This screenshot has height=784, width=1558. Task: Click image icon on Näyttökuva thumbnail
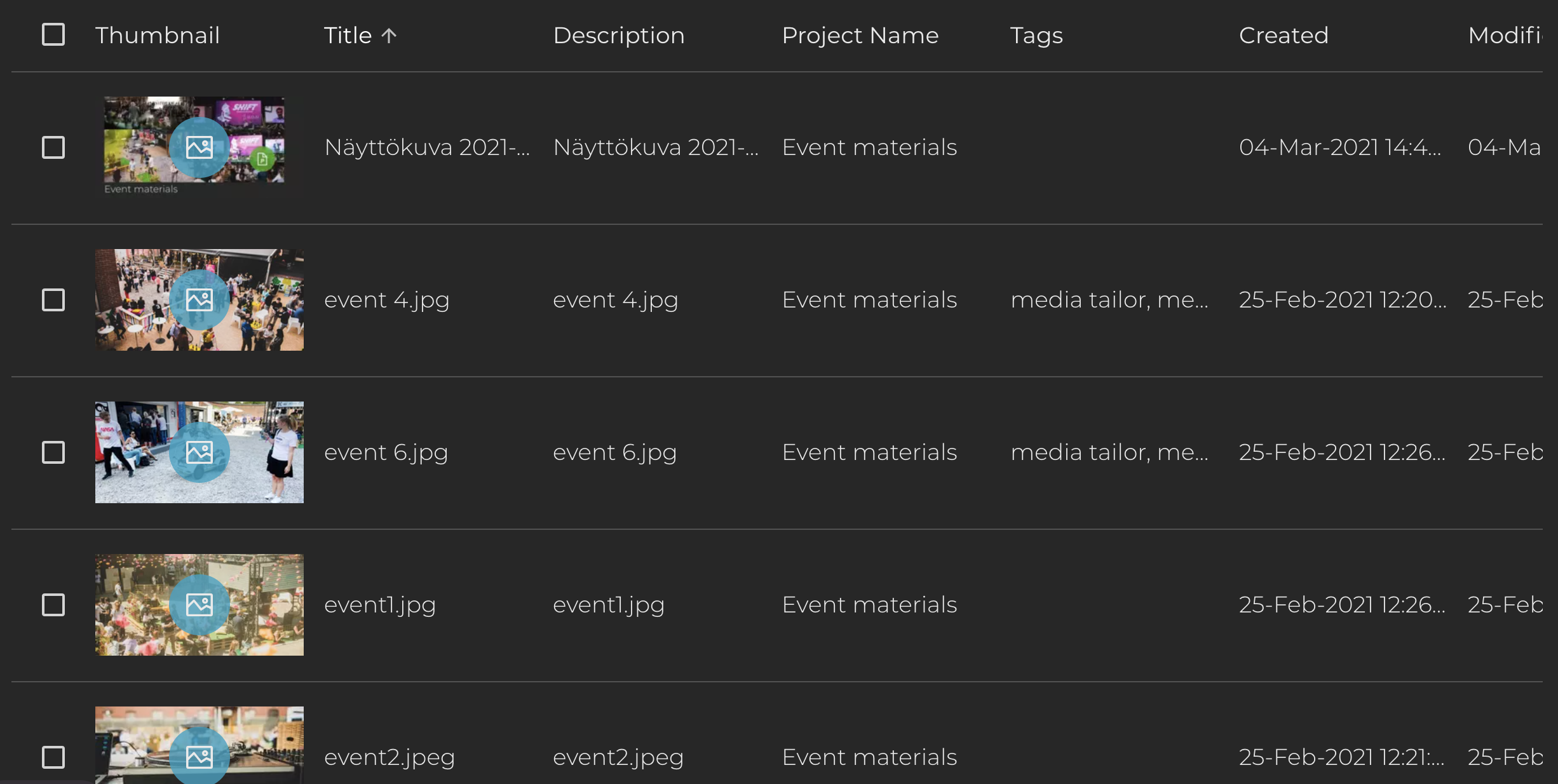point(199,147)
